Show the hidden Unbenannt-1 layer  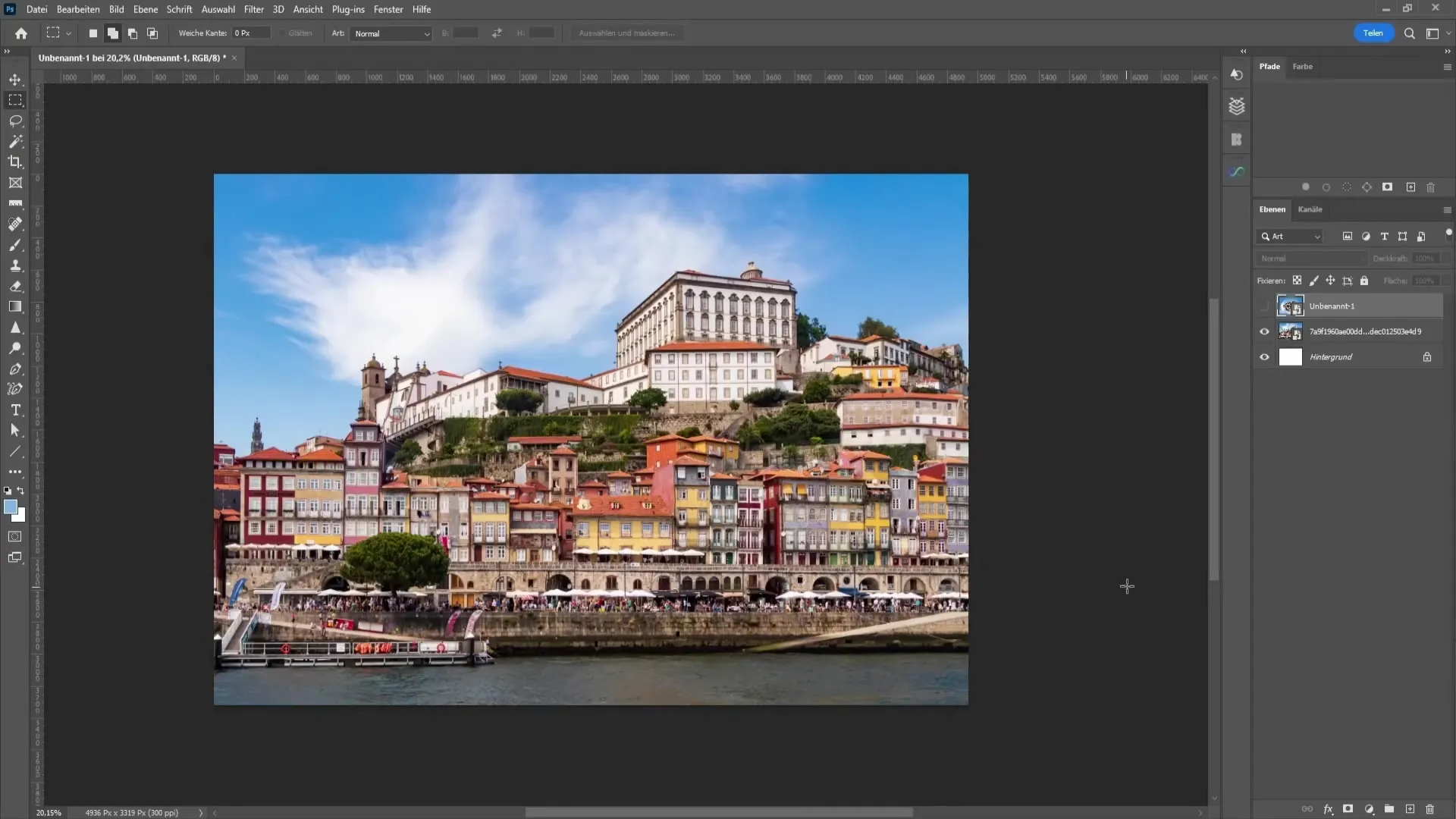tap(1264, 306)
